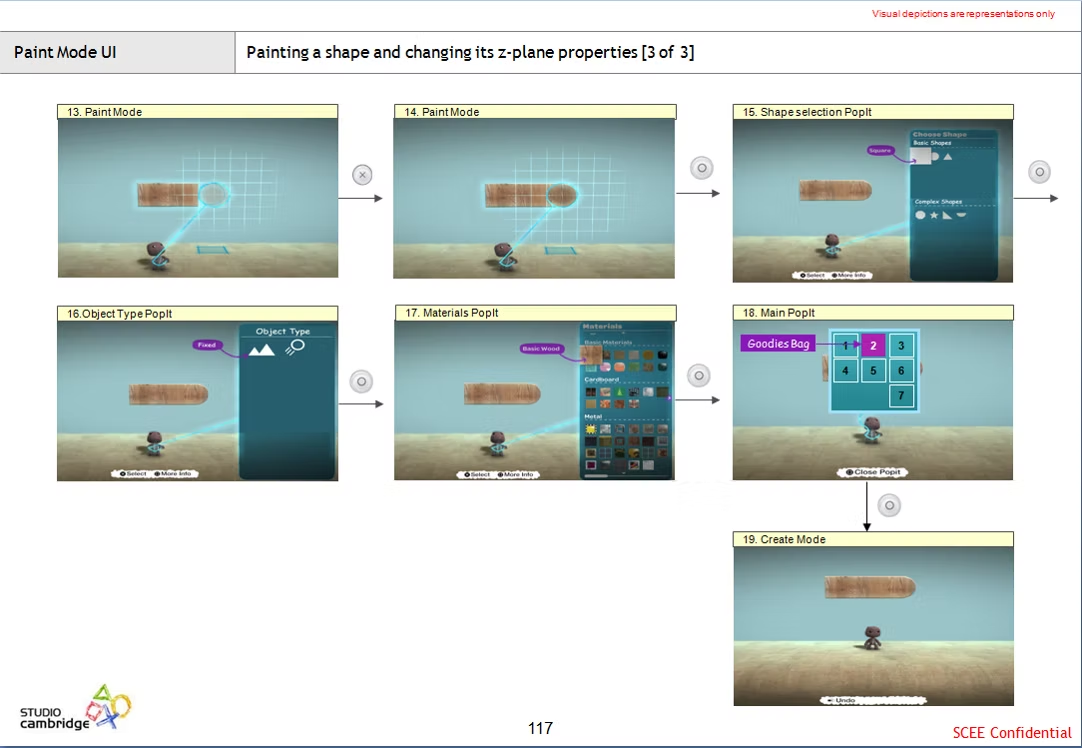Viewport: 1082px width, 748px height.
Task: Click the wooden shape in panel 14
Action: tap(531, 195)
